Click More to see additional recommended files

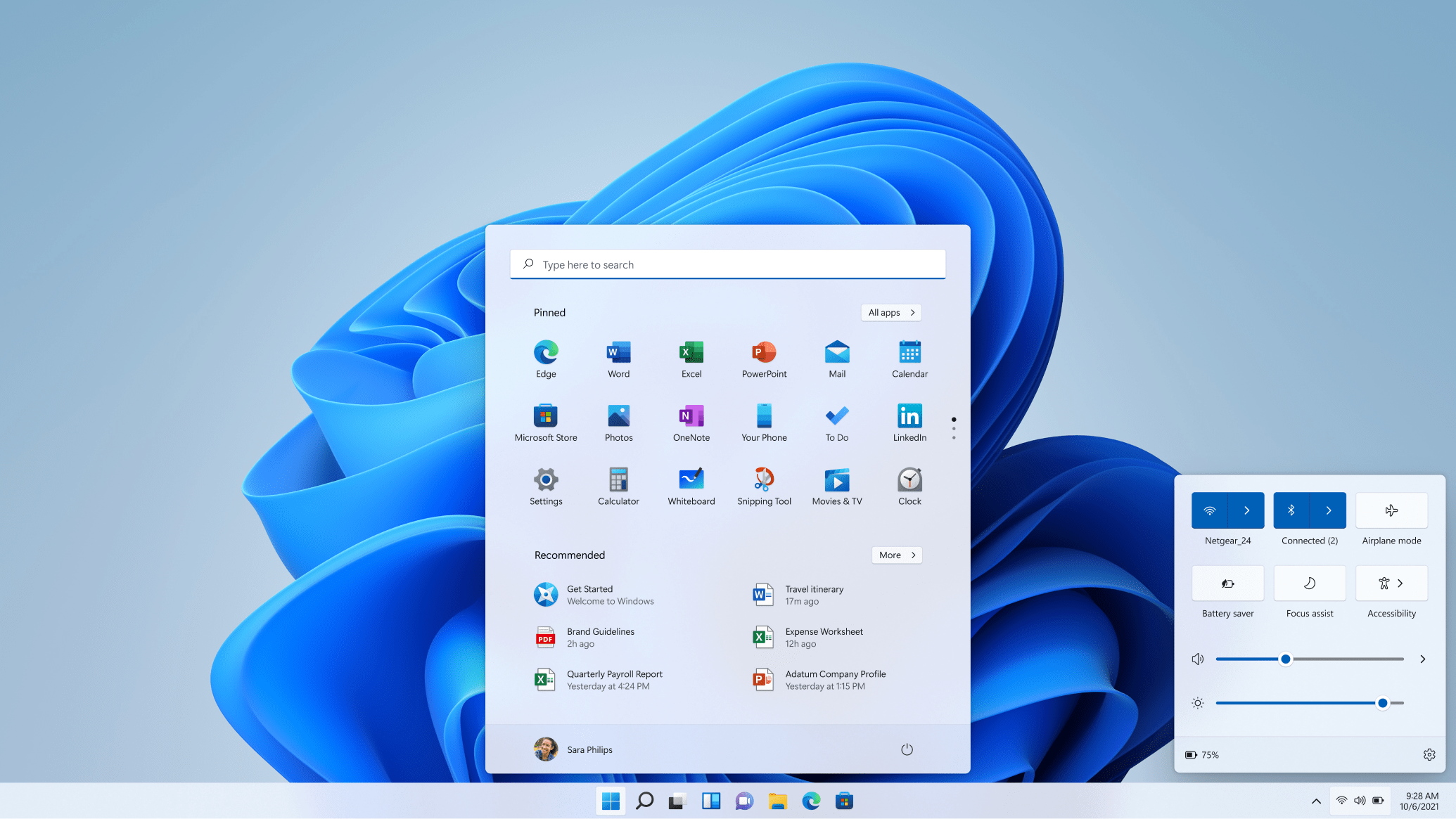click(x=896, y=555)
